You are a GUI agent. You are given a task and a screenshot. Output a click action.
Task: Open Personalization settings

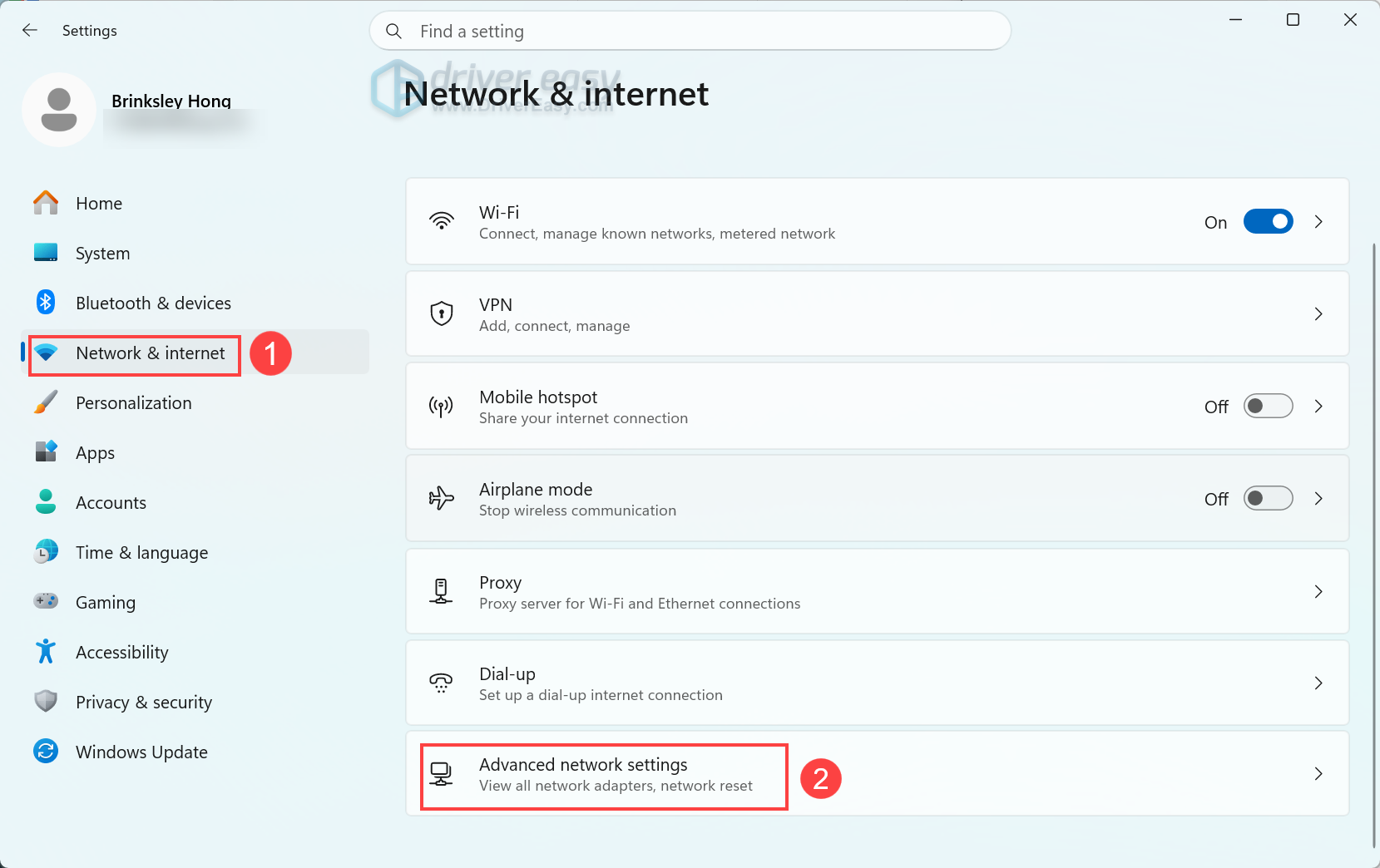134,403
